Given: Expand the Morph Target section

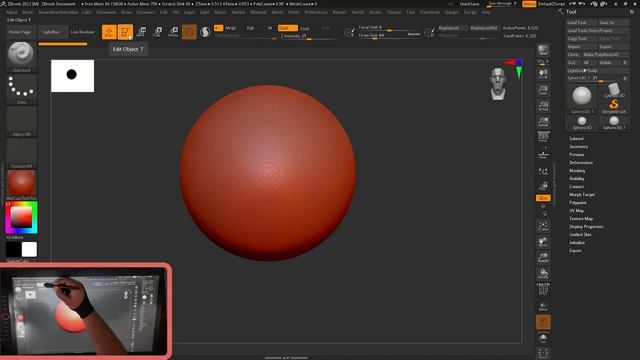Looking at the screenshot, I should [582, 195].
